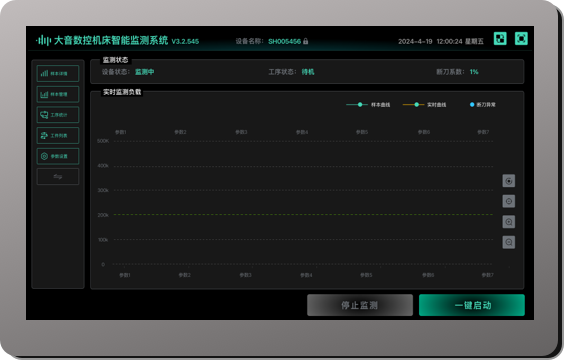Image resolution: width=564 pixels, height=360 pixels.
Task: Open the 样本详情 sidebar item
Action: point(58,74)
